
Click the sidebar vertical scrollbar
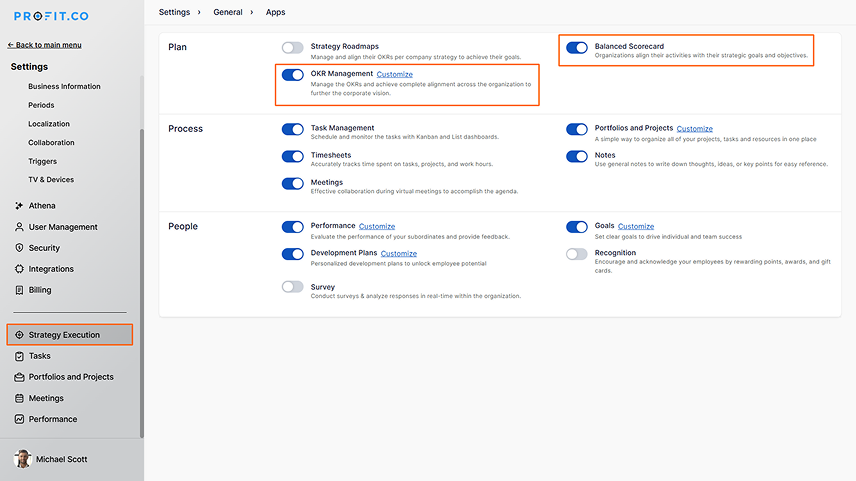click(x=142, y=283)
